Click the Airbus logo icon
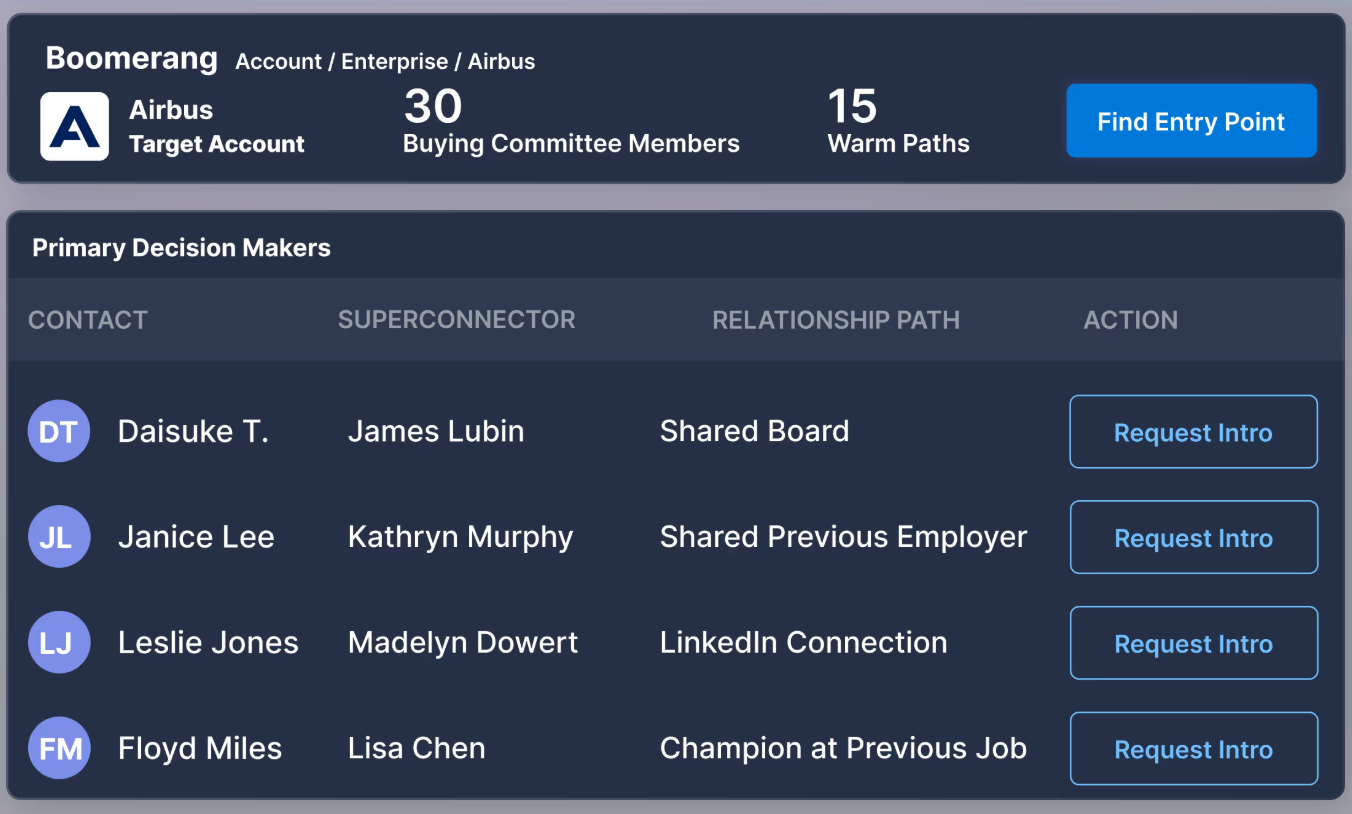Viewport: 1352px width, 814px height. tap(74, 127)
